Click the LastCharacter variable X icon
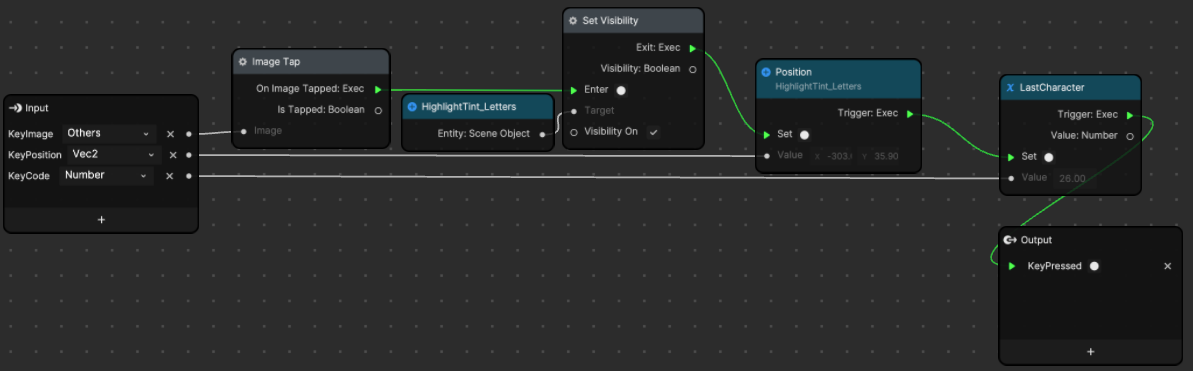The image size is (1193, 371). coord(1010,87)
